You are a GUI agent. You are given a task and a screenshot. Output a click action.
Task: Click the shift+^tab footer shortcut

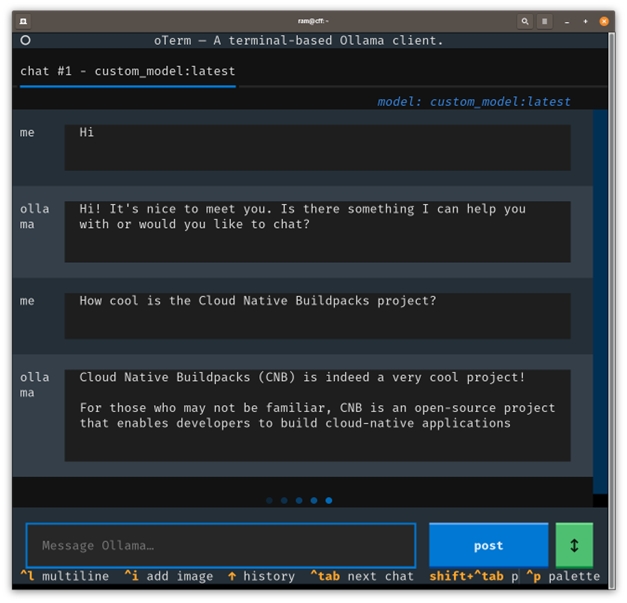coord(474,576)
